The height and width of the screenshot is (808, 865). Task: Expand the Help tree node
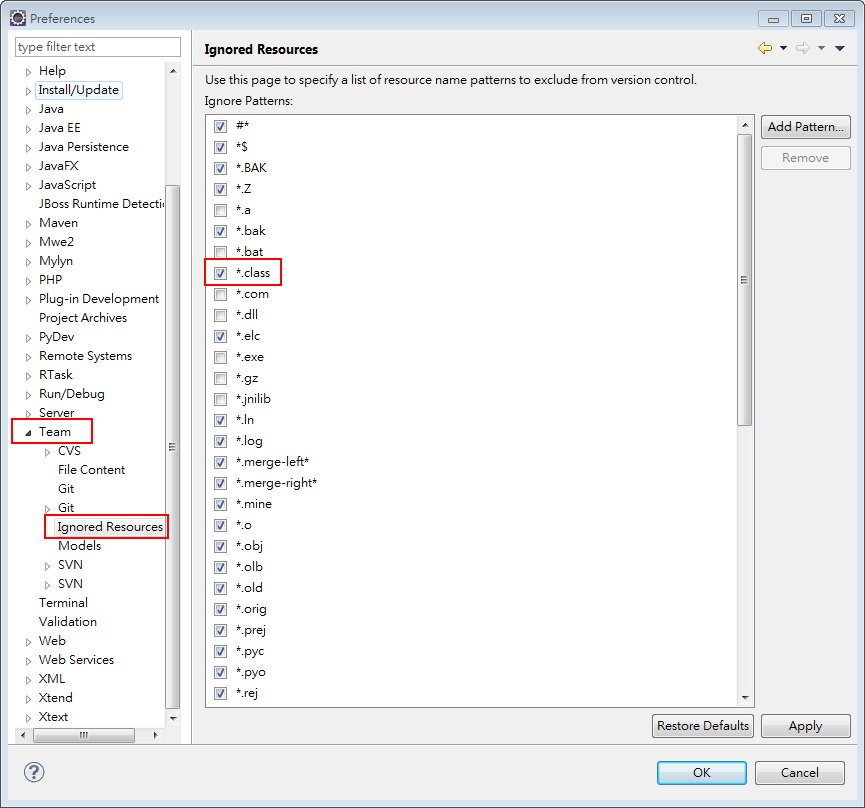click(x=28, y=72)
